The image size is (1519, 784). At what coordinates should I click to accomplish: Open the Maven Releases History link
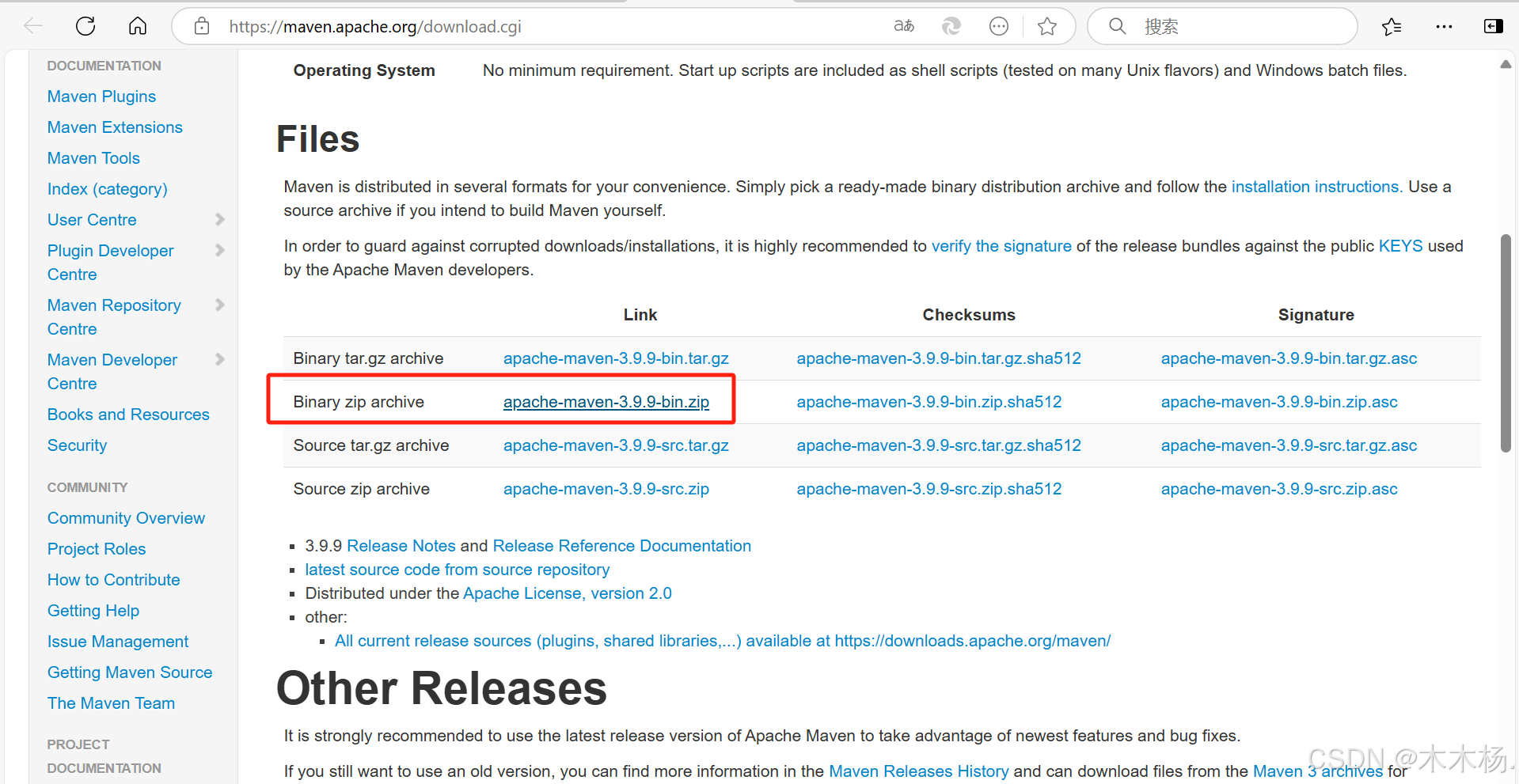[919, 771]
